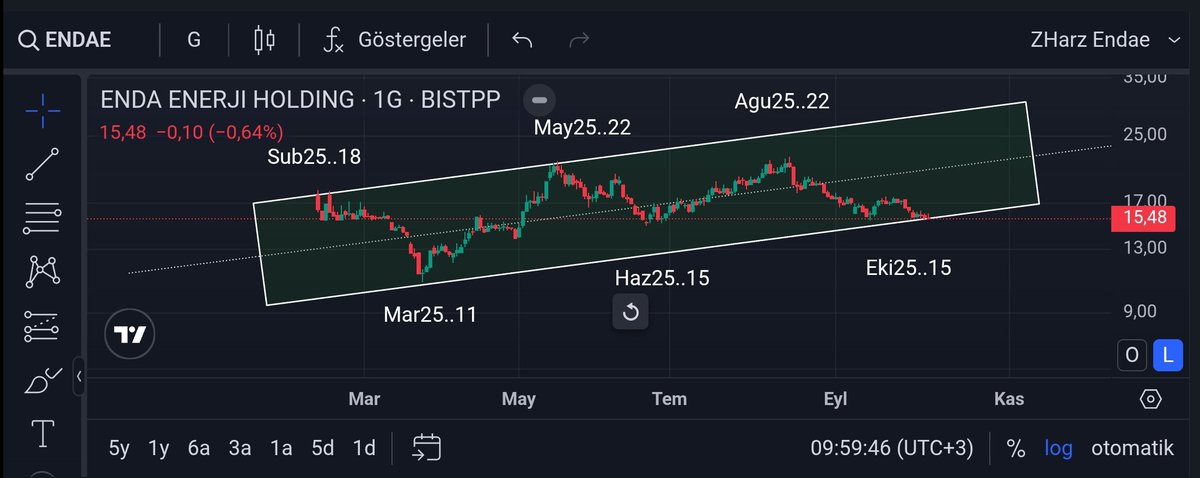Select the Eki25..15 text annotation

(x=909, y=268)
